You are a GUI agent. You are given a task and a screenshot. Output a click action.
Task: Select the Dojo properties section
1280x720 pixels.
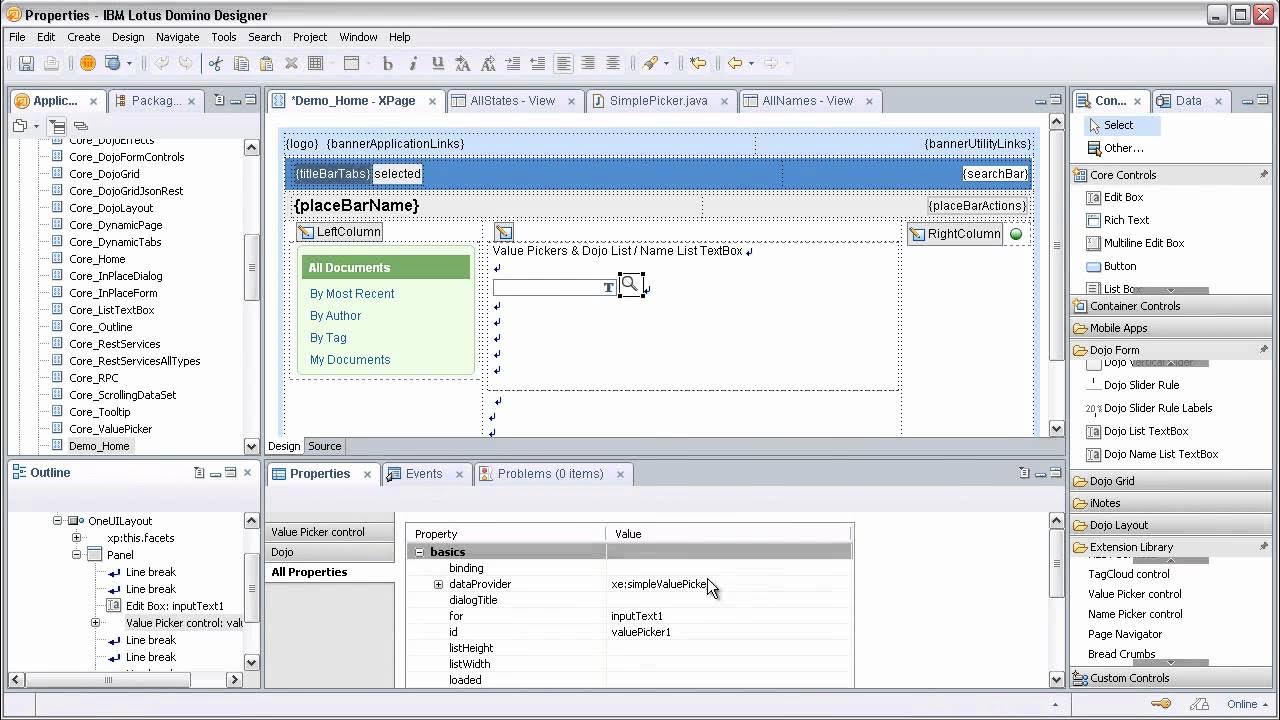[329, 552]
